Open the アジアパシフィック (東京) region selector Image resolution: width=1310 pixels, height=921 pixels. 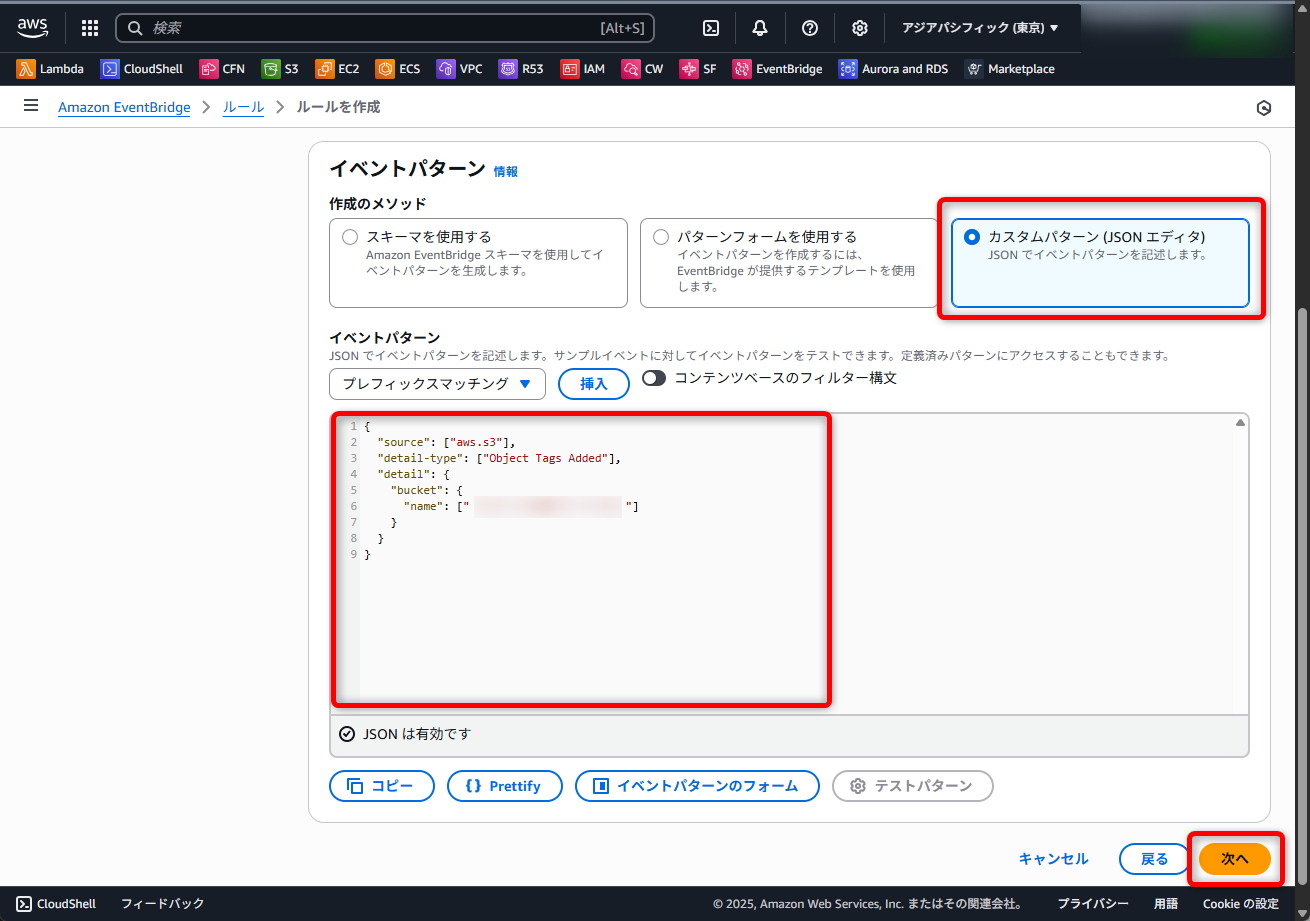pyautogui.click(x=980, y=28)
